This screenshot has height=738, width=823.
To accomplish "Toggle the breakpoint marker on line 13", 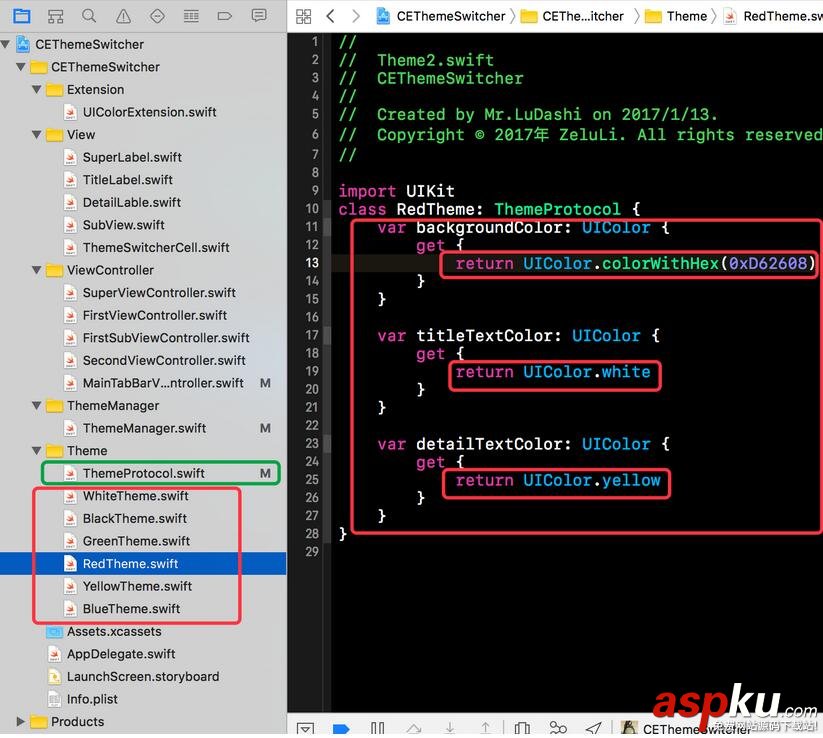I will 311,263.
